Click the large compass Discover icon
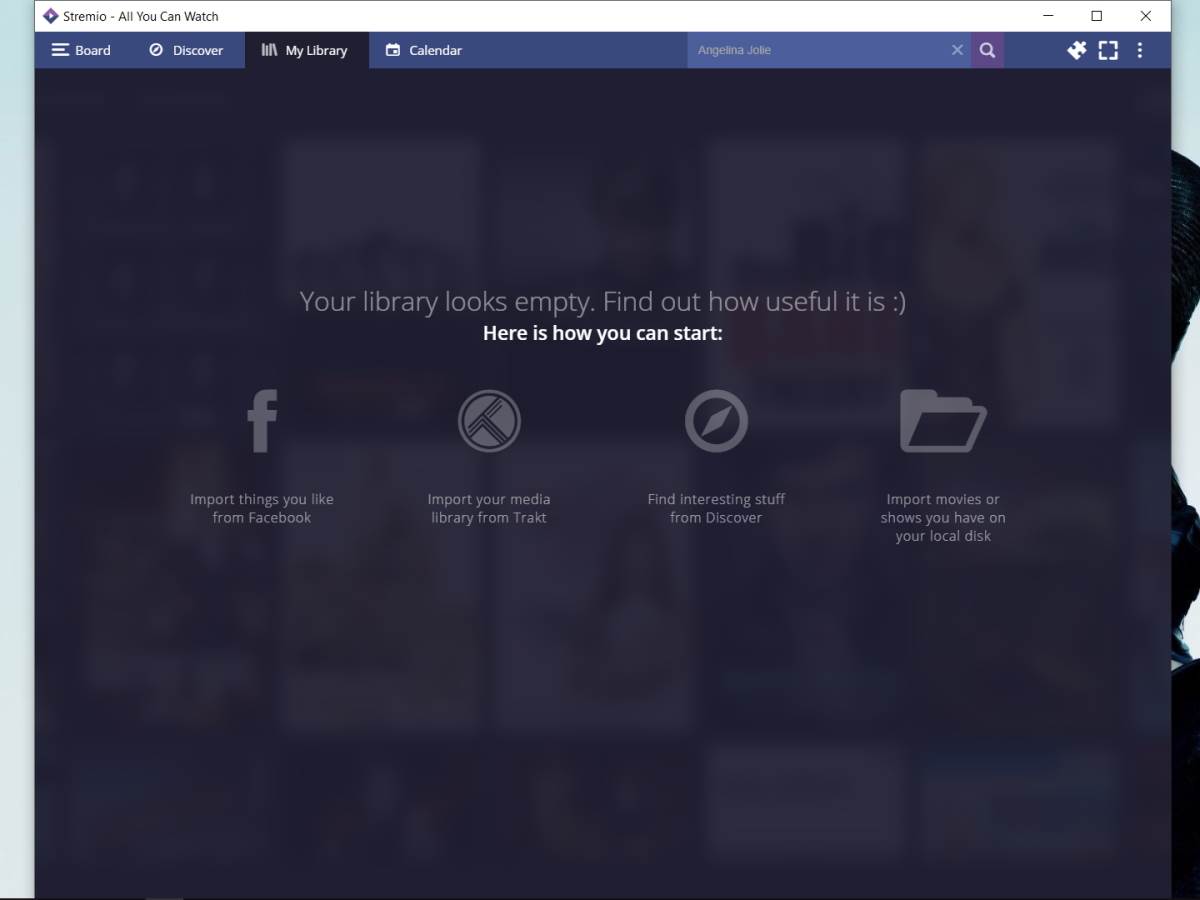The height and width of the screenshot is (900, 1200). coord(716,421)
